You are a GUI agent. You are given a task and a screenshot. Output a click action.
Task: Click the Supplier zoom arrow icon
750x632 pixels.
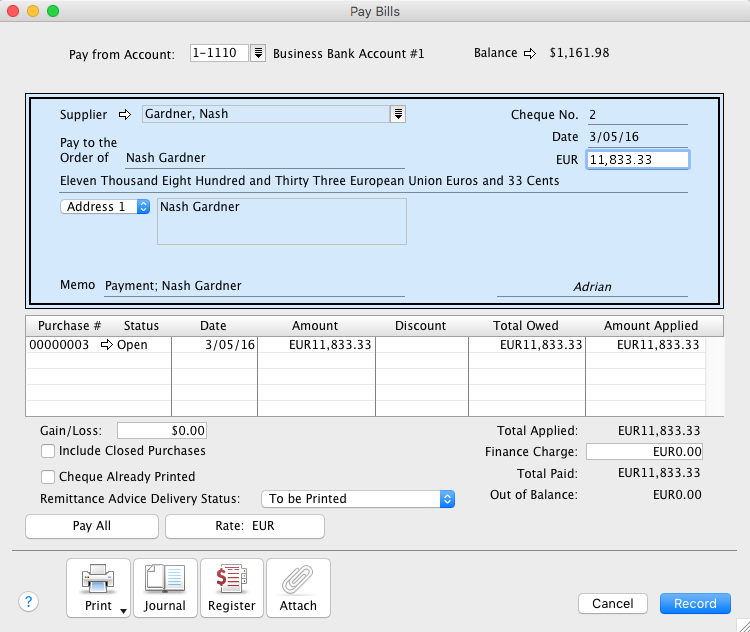point(125,114)
